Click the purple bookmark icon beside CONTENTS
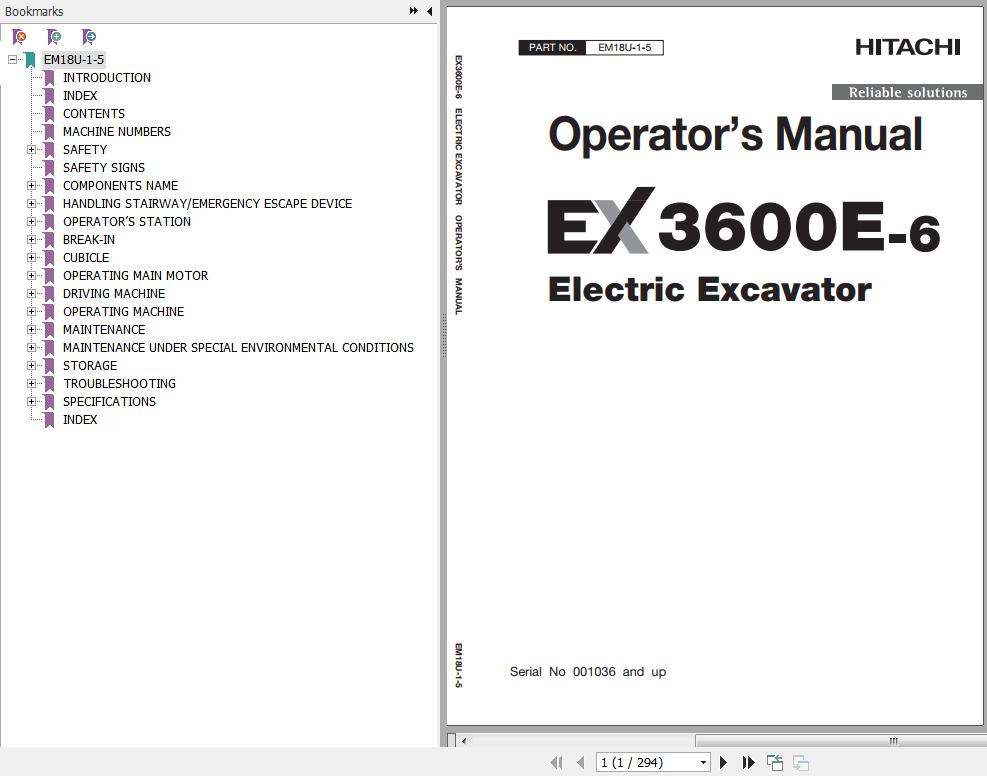 49,114
